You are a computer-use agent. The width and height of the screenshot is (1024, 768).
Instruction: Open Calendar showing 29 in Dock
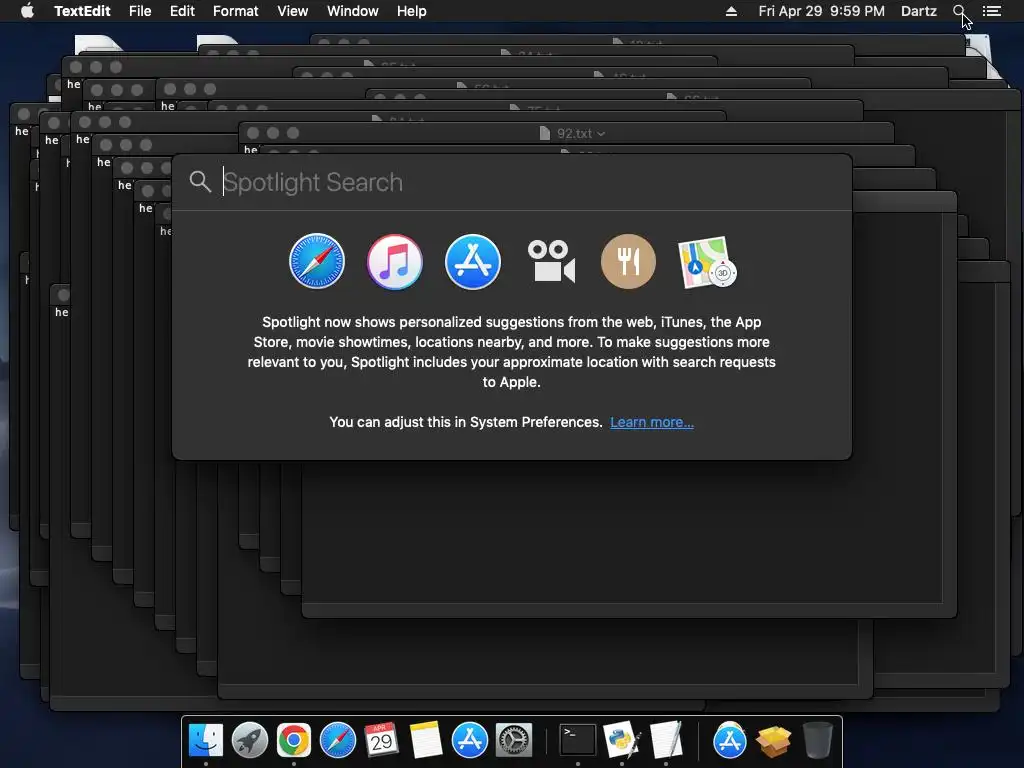(381, 740)
